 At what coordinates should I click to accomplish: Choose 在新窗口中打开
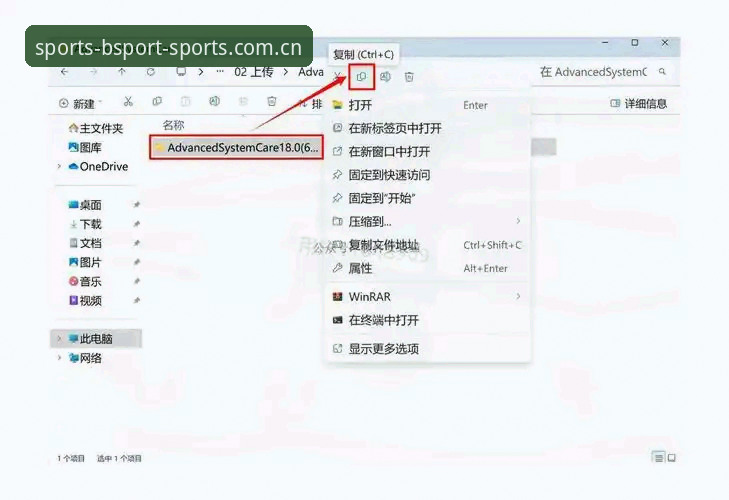(428, 152)
